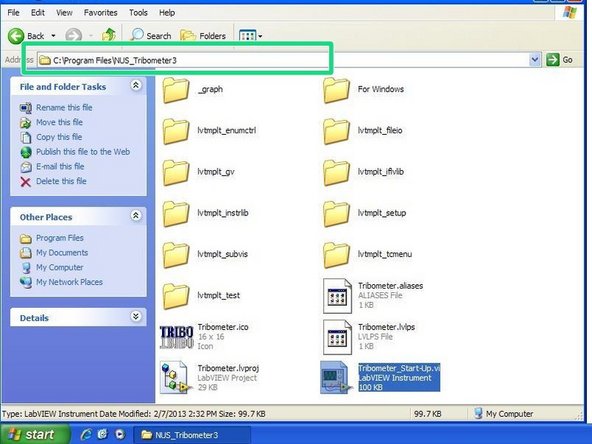Select the lvtmplt_iflvlib folder icon
592x444 pixels.
pos(336,173)
